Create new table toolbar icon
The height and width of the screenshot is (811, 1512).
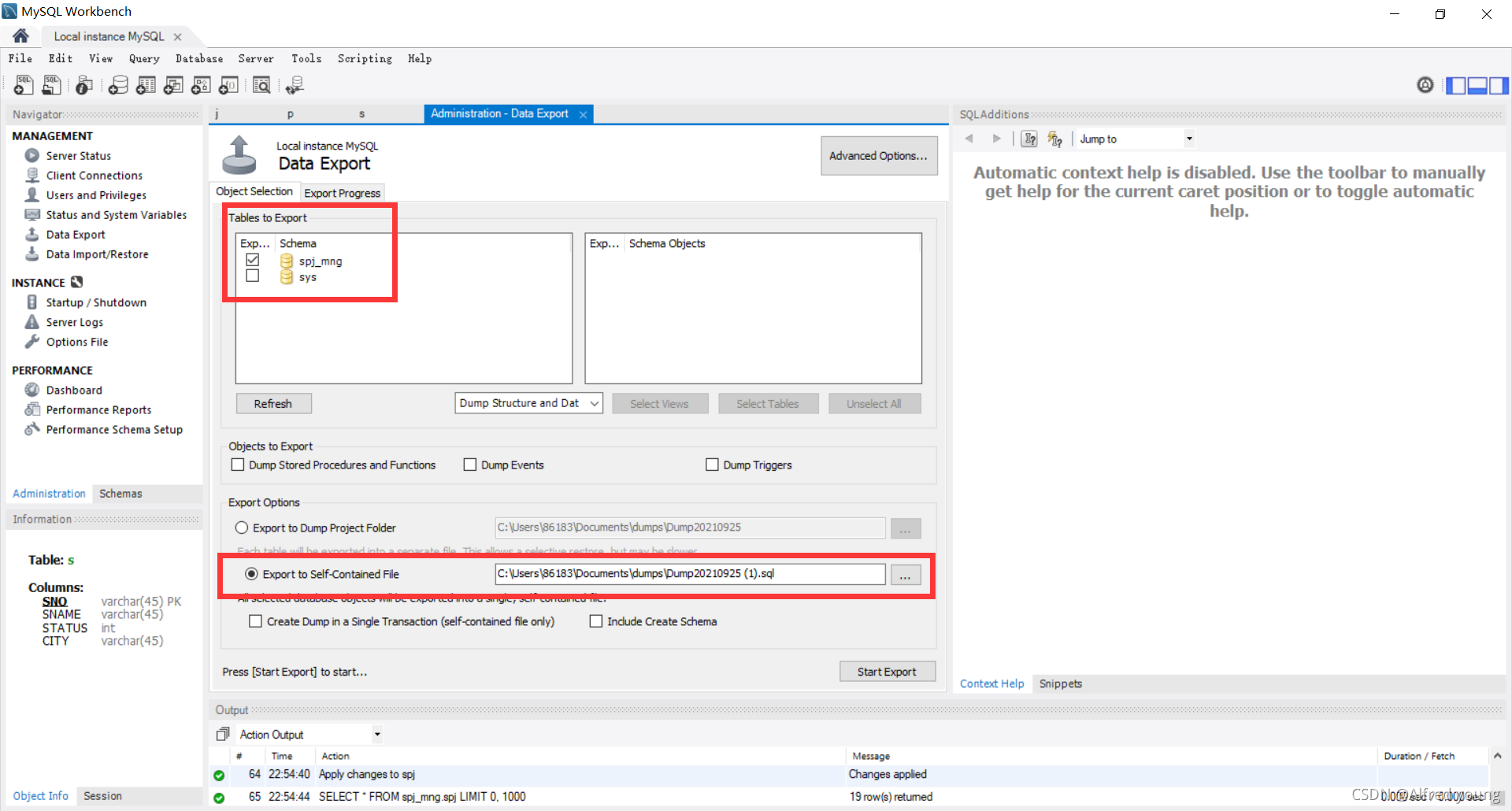pos(146,85)
